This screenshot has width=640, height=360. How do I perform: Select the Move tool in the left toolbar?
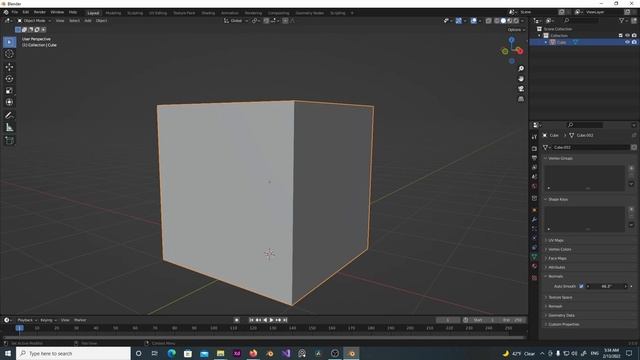point(9,67)
